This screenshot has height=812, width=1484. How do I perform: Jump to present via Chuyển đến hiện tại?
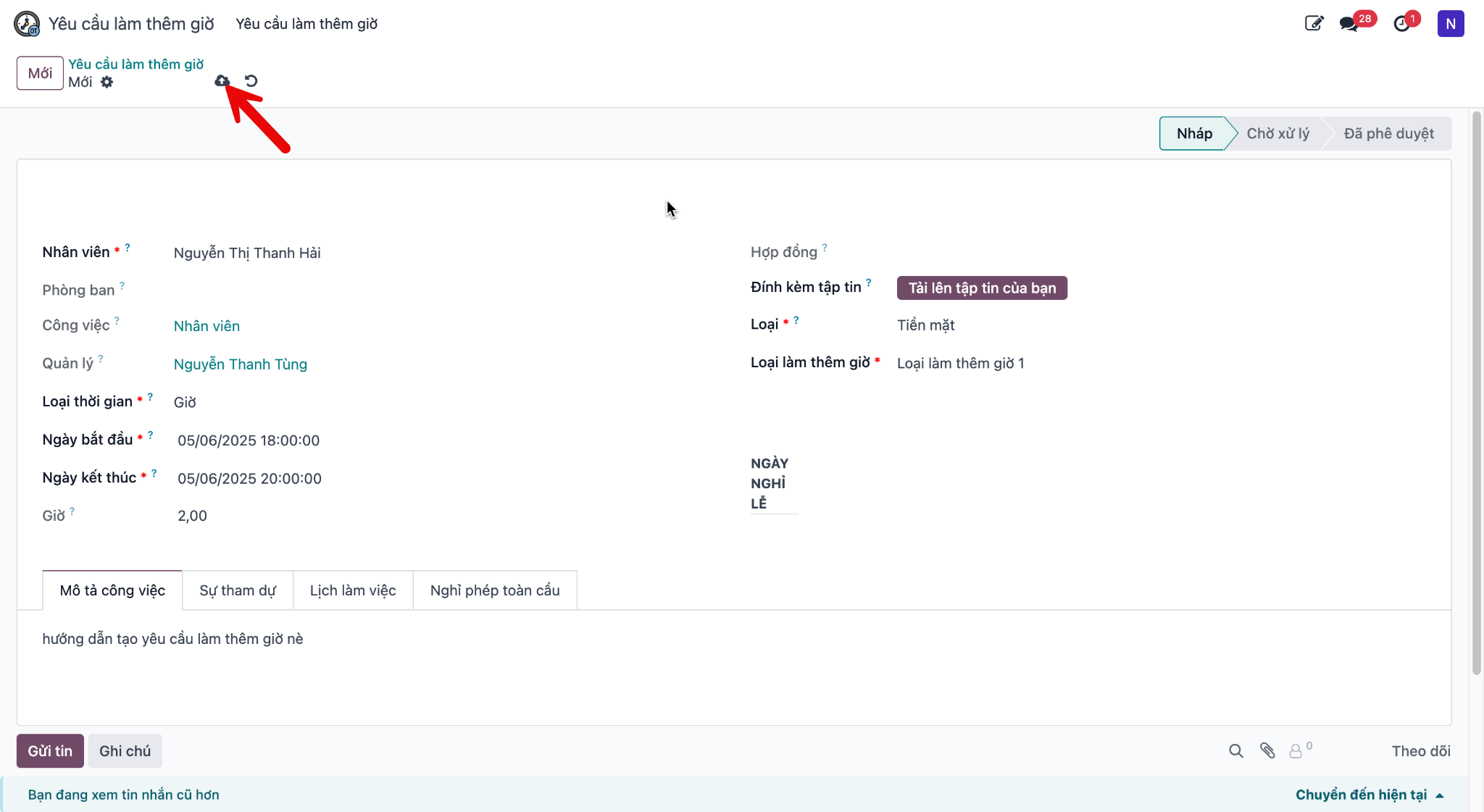pyautogui.click(x=1370, y=795)
